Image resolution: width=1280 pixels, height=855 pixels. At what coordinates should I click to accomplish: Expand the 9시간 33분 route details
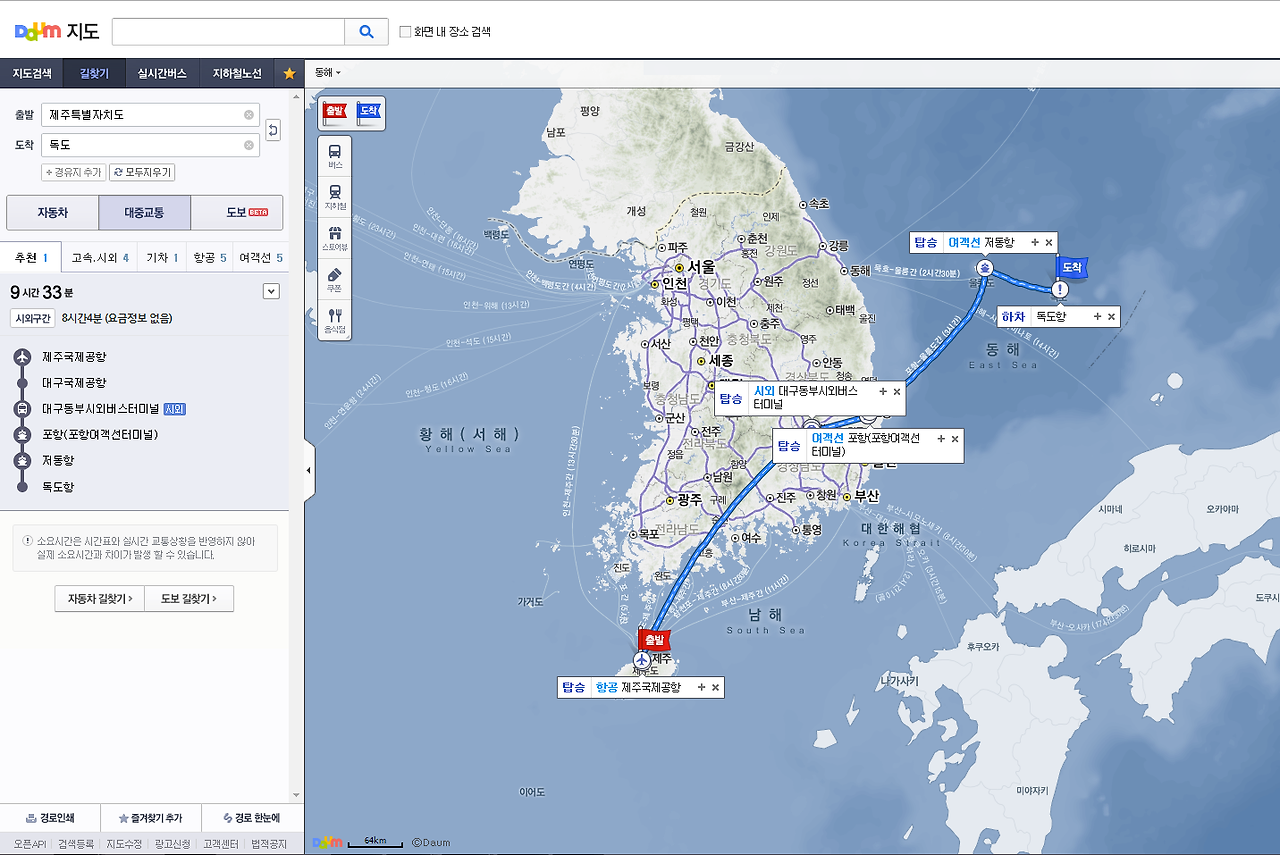tap(270, 291)
